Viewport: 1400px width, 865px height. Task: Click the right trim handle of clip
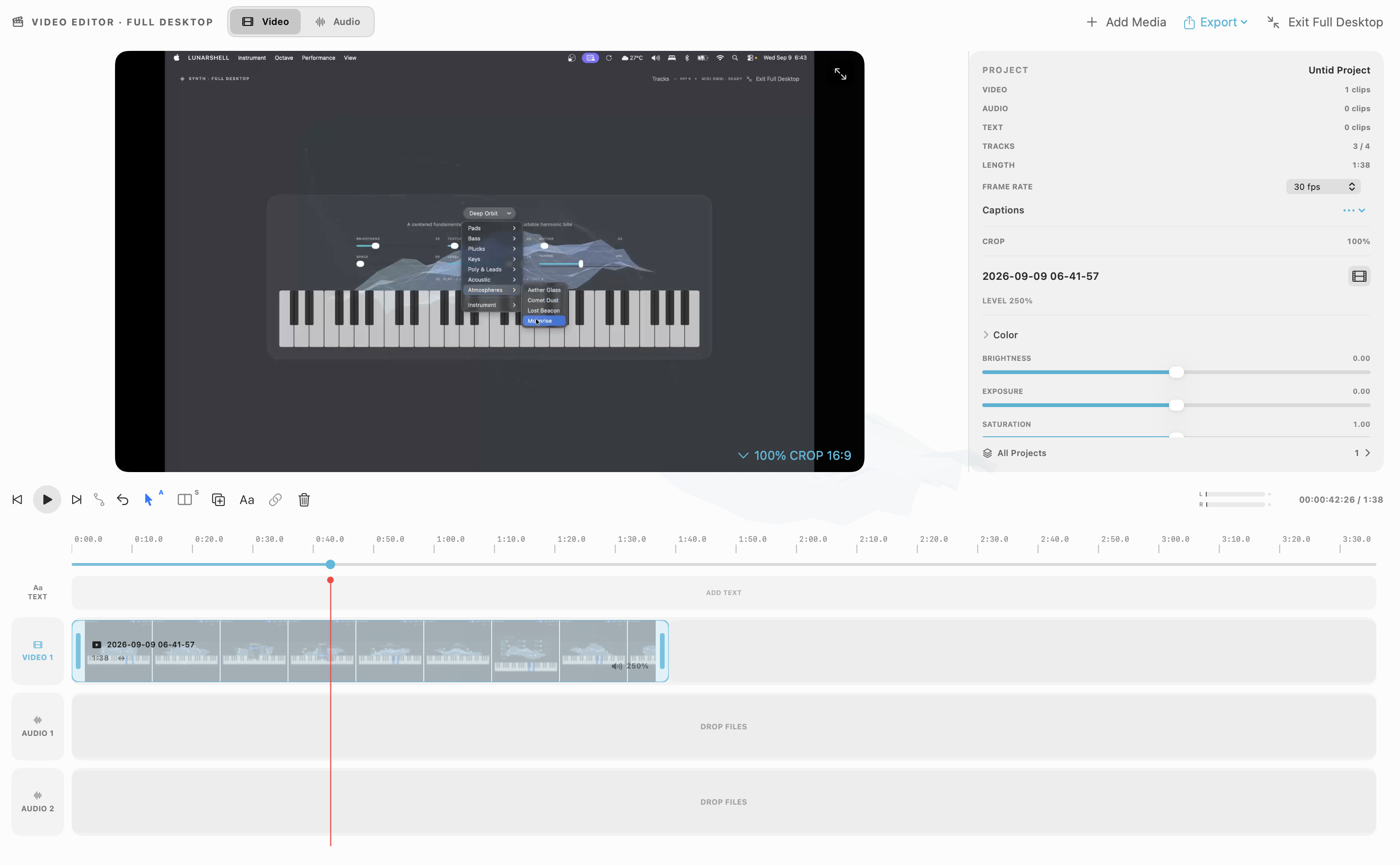[x=662, y=651]
